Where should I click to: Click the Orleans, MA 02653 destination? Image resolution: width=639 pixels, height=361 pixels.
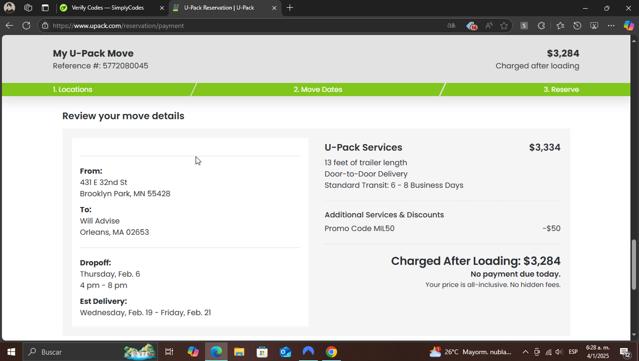coord(115,232)
